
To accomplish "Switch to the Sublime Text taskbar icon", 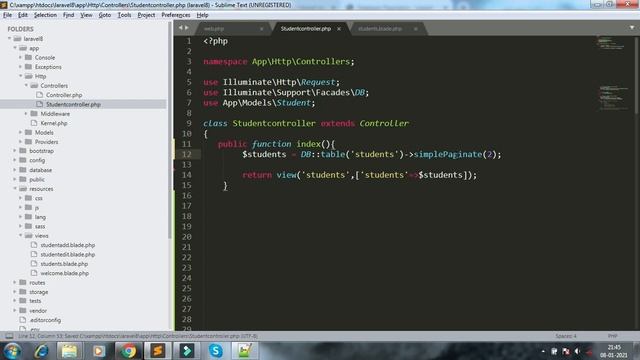I will tap(158, 351).
